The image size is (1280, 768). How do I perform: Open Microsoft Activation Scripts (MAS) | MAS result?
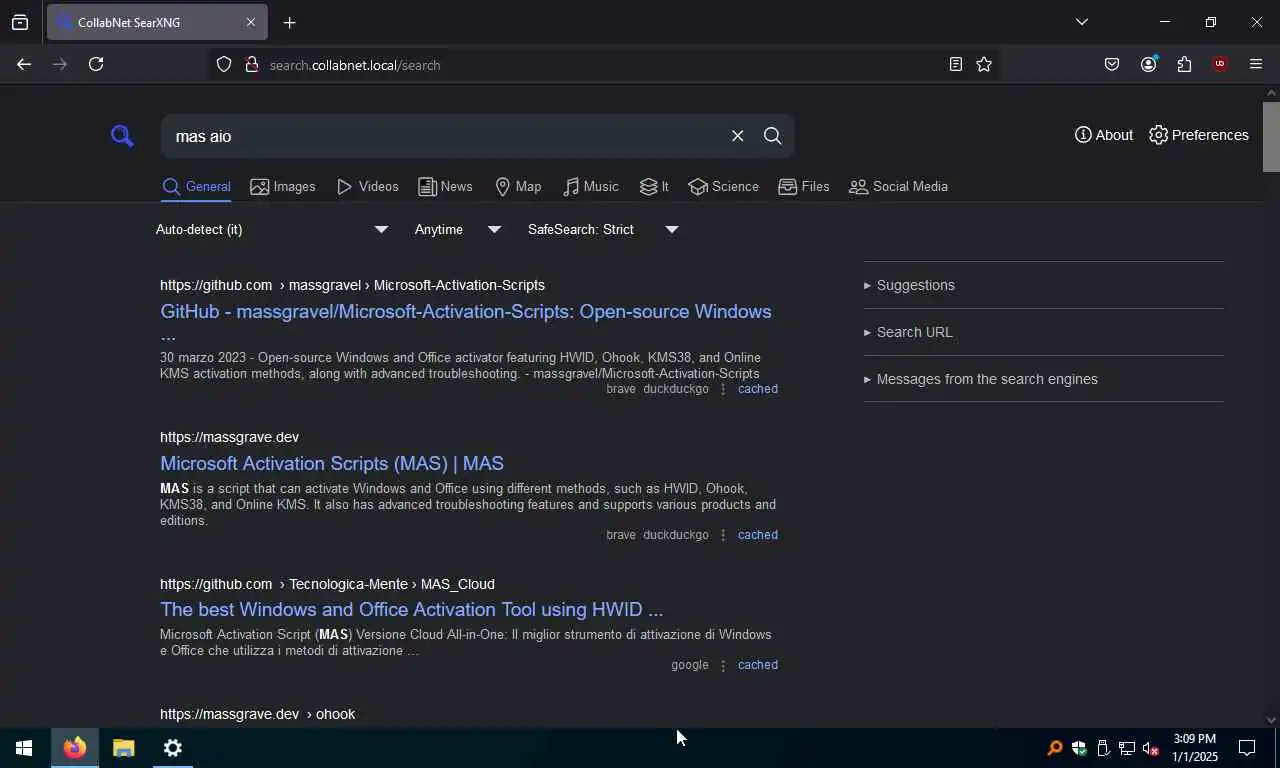pos(332,463)
